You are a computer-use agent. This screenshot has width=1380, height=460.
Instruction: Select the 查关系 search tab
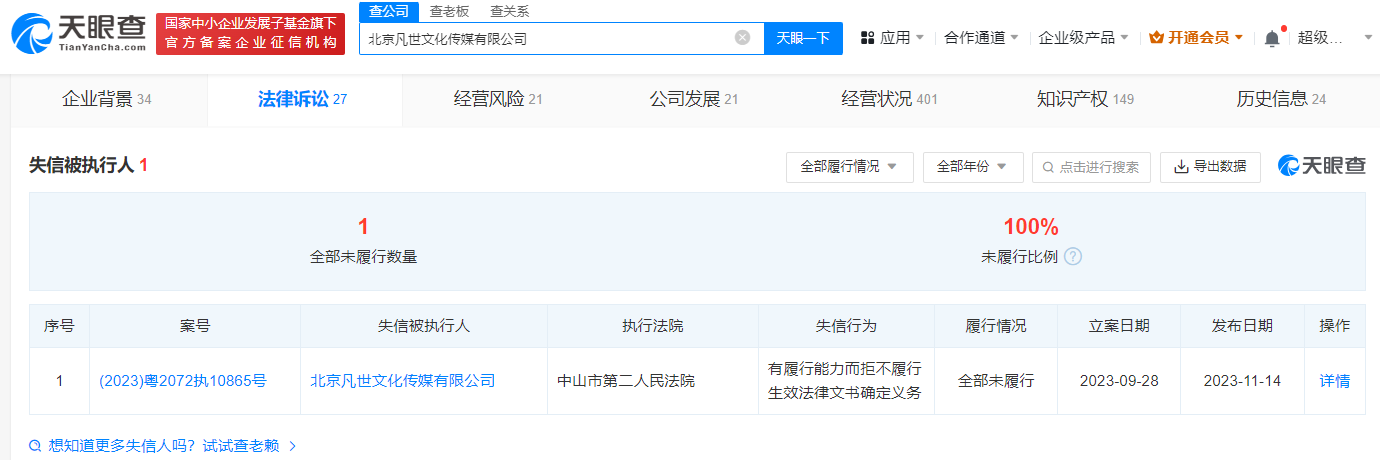point(509,11)
